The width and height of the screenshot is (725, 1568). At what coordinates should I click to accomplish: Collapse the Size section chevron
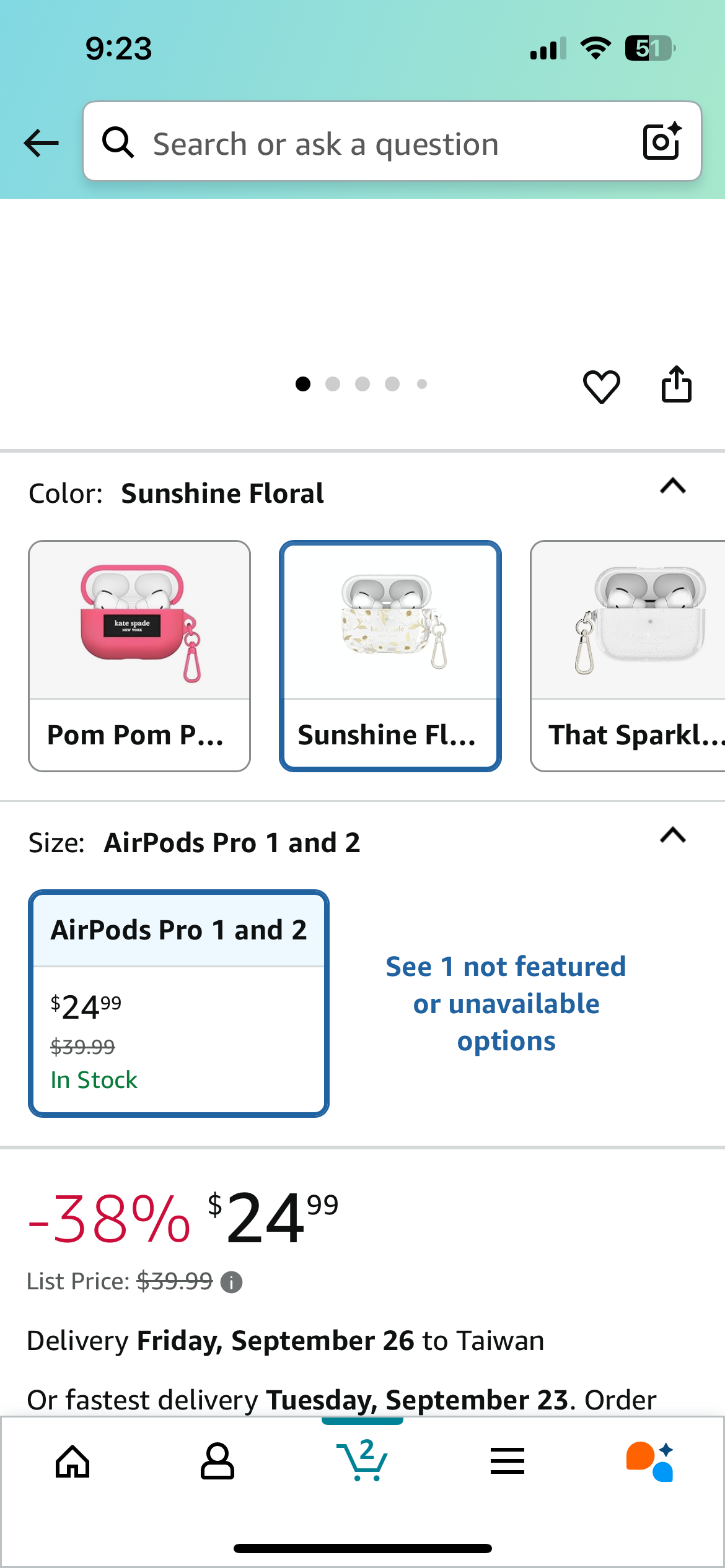673,836
